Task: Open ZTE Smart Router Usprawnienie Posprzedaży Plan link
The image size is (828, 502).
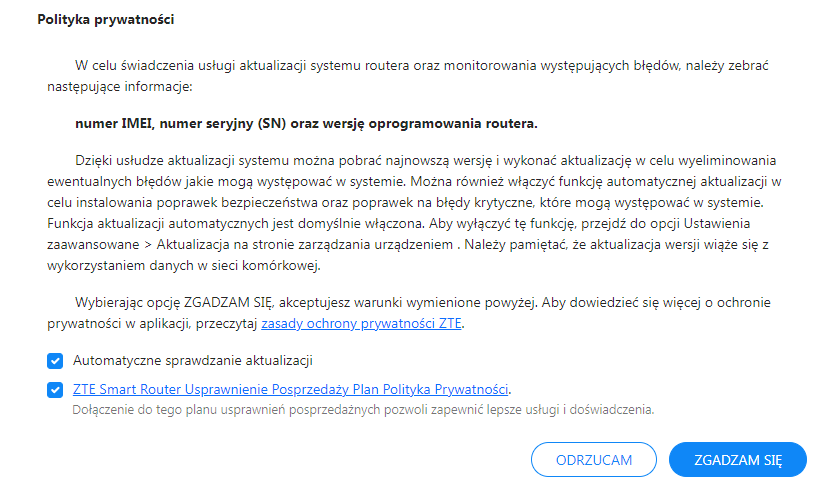Action: (x=290, y=390)
